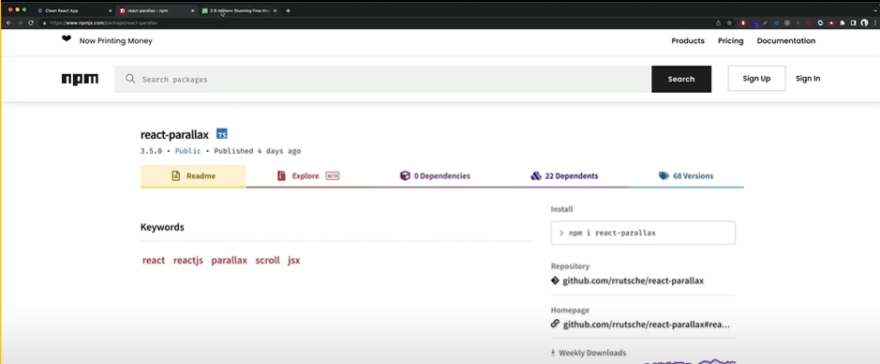This screenshot has height=364, width=880.
Task: Bookmark the page with the star icon
Action: pyautogui.click(x=729, y=23)
